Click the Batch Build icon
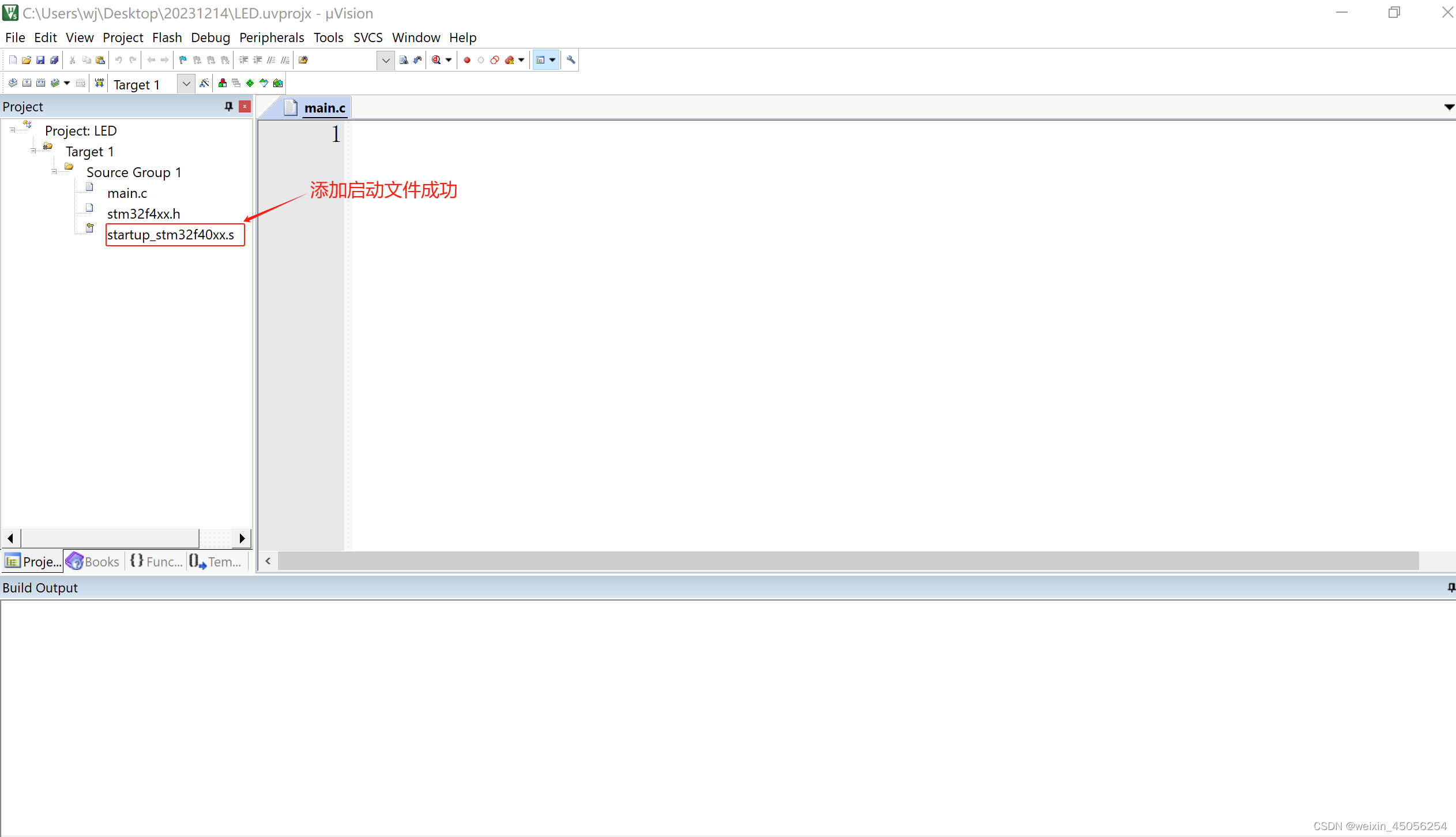This screenshot has height=837, width=1456. [x=55, y=83]
